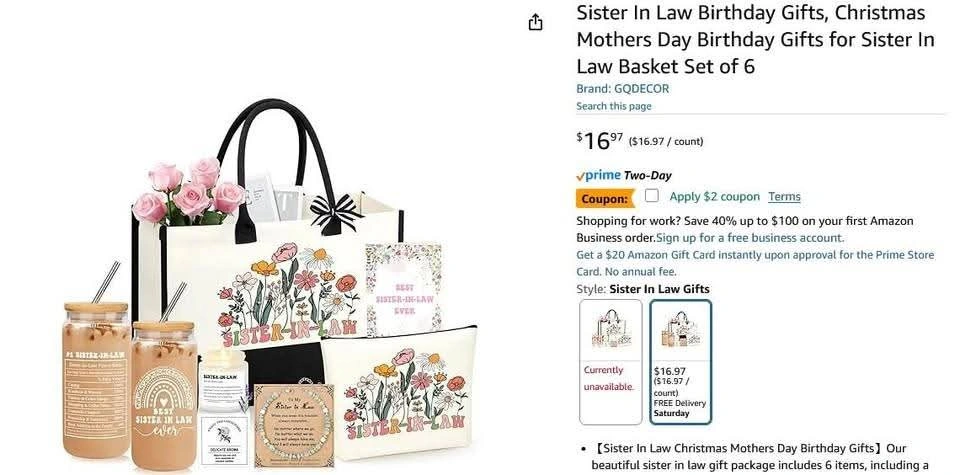Click the Two-Day delivery label

point(648,176)
